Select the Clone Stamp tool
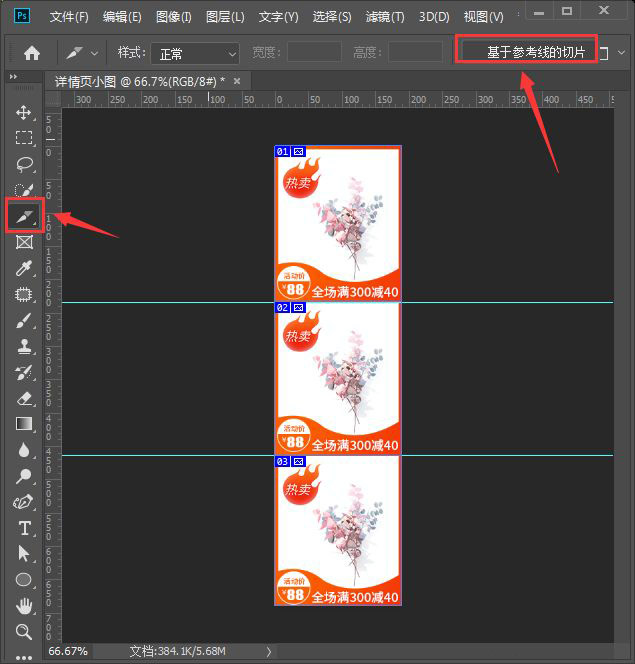The height and width of the screenshot is (664, 635). 24,346
